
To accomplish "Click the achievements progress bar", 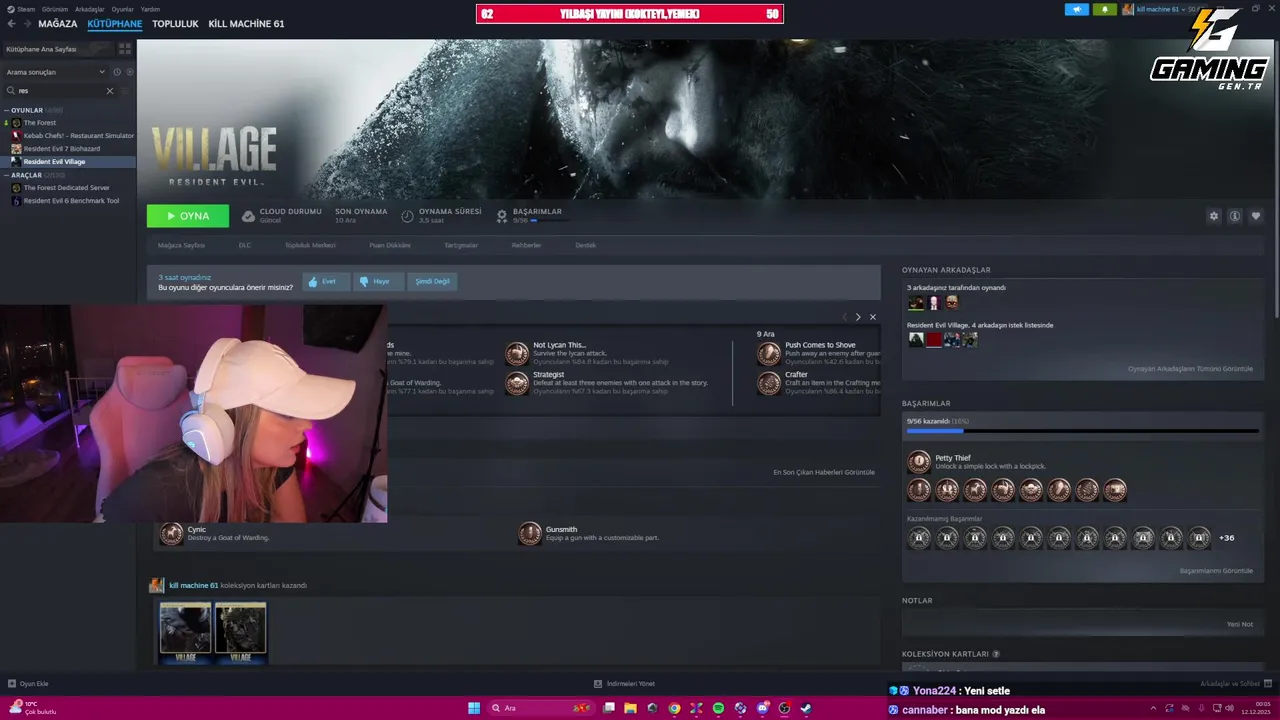I will coord(1083,431).
